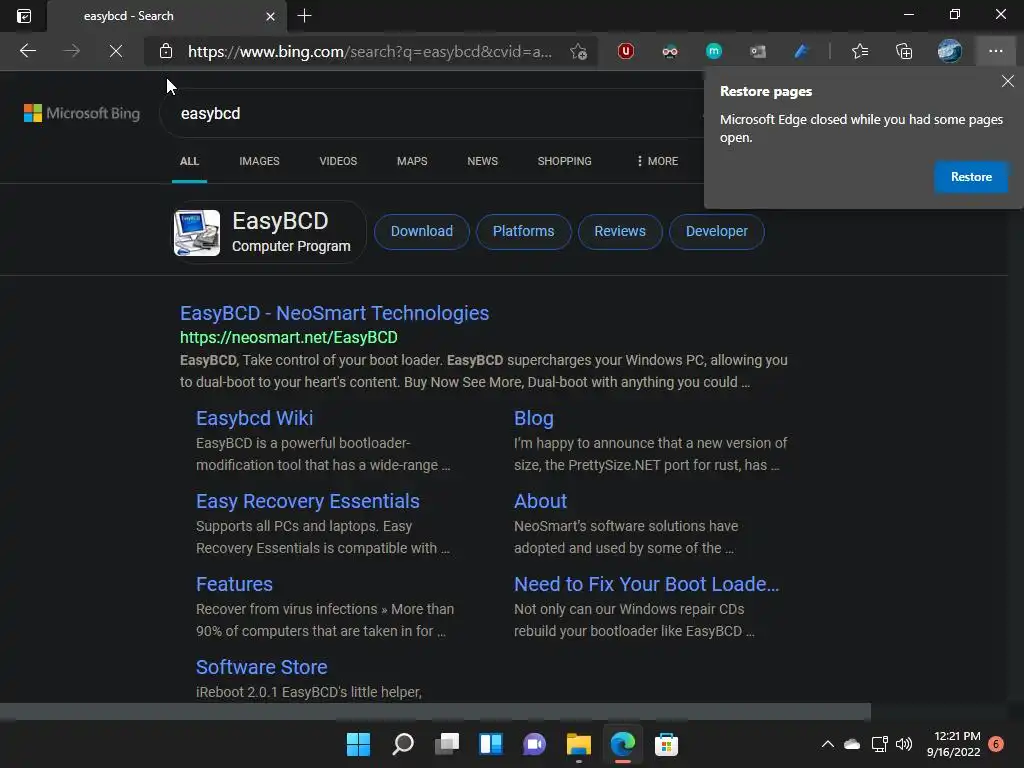Viewport: 1024px width, 768px height.
Task: Open the EasyBCD program thumbnail
Action: [x=197, y=232]
